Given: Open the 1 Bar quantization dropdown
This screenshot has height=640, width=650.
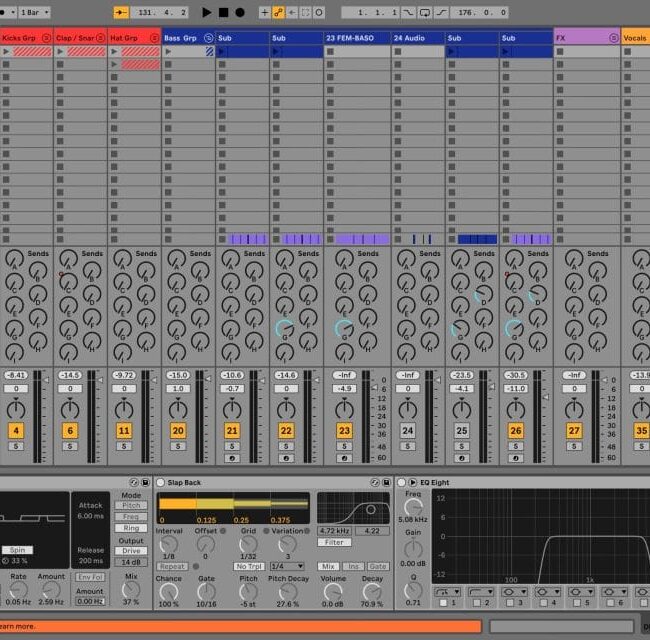Looking at the screenshot, I should tap(32, 13).
